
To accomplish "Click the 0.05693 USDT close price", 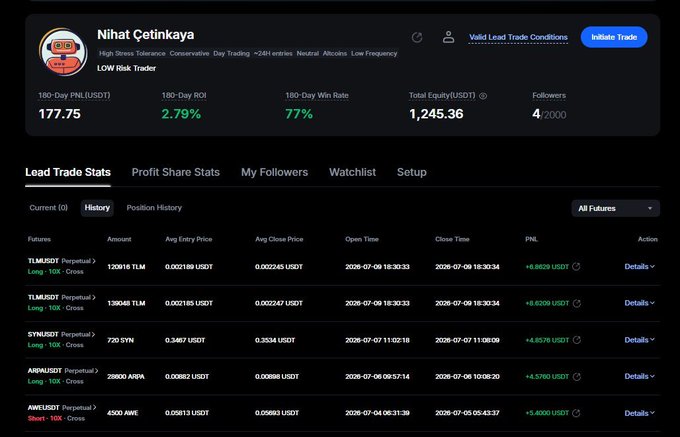I will tap(277, 413).
